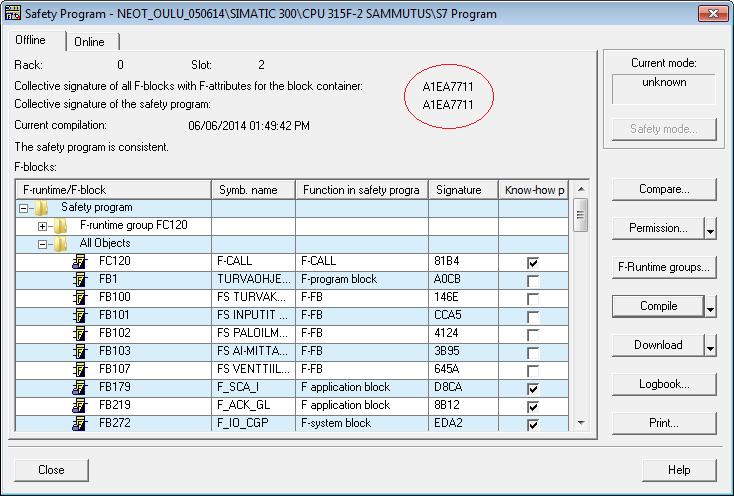Click Function in safety program column header
The width and height of the screenshot is (734, 496).
362,190
